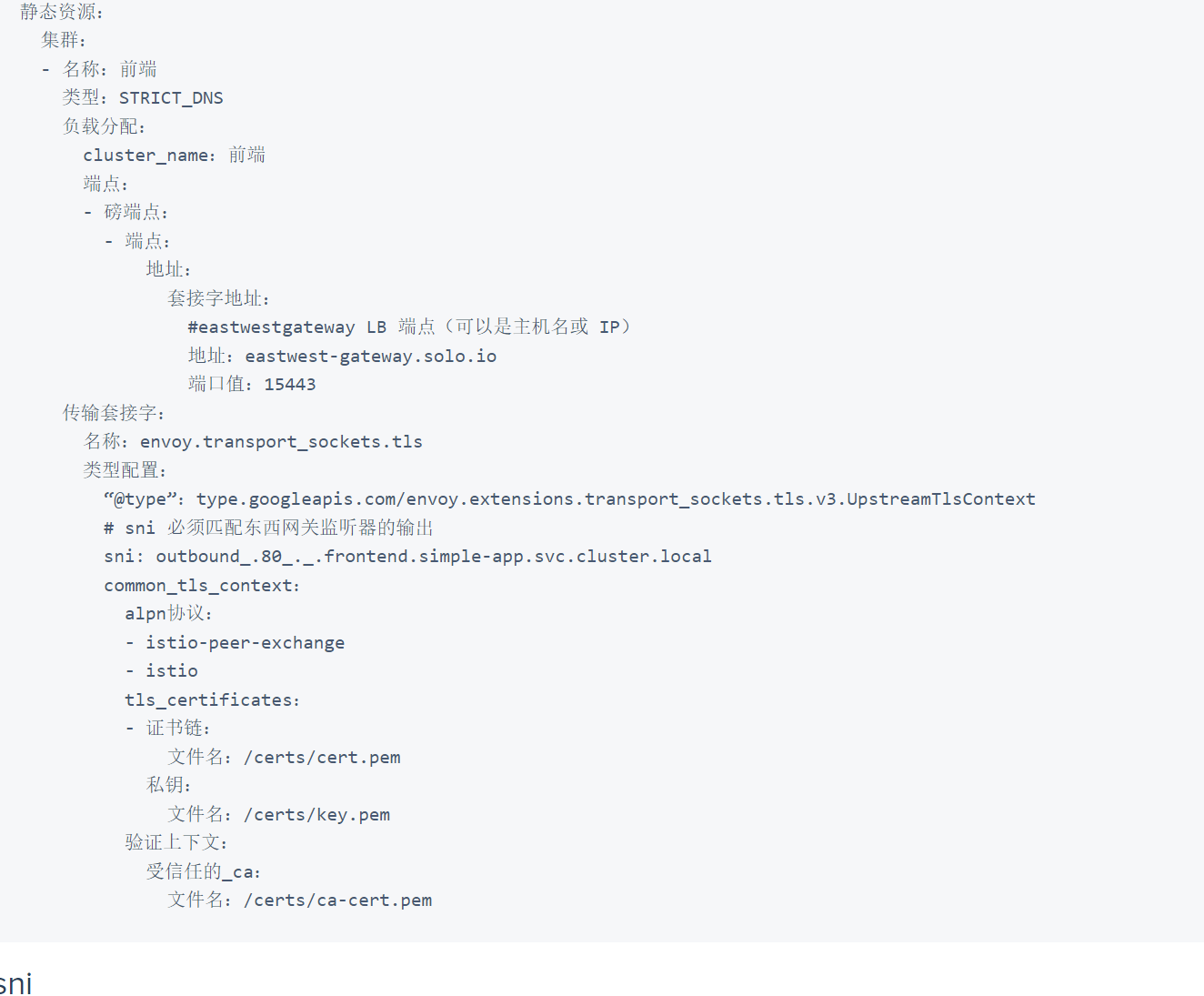This screenshot has width=1204, height=996.
Task: Click the standalone 'istio' list entry
Action: coord(172,671)
